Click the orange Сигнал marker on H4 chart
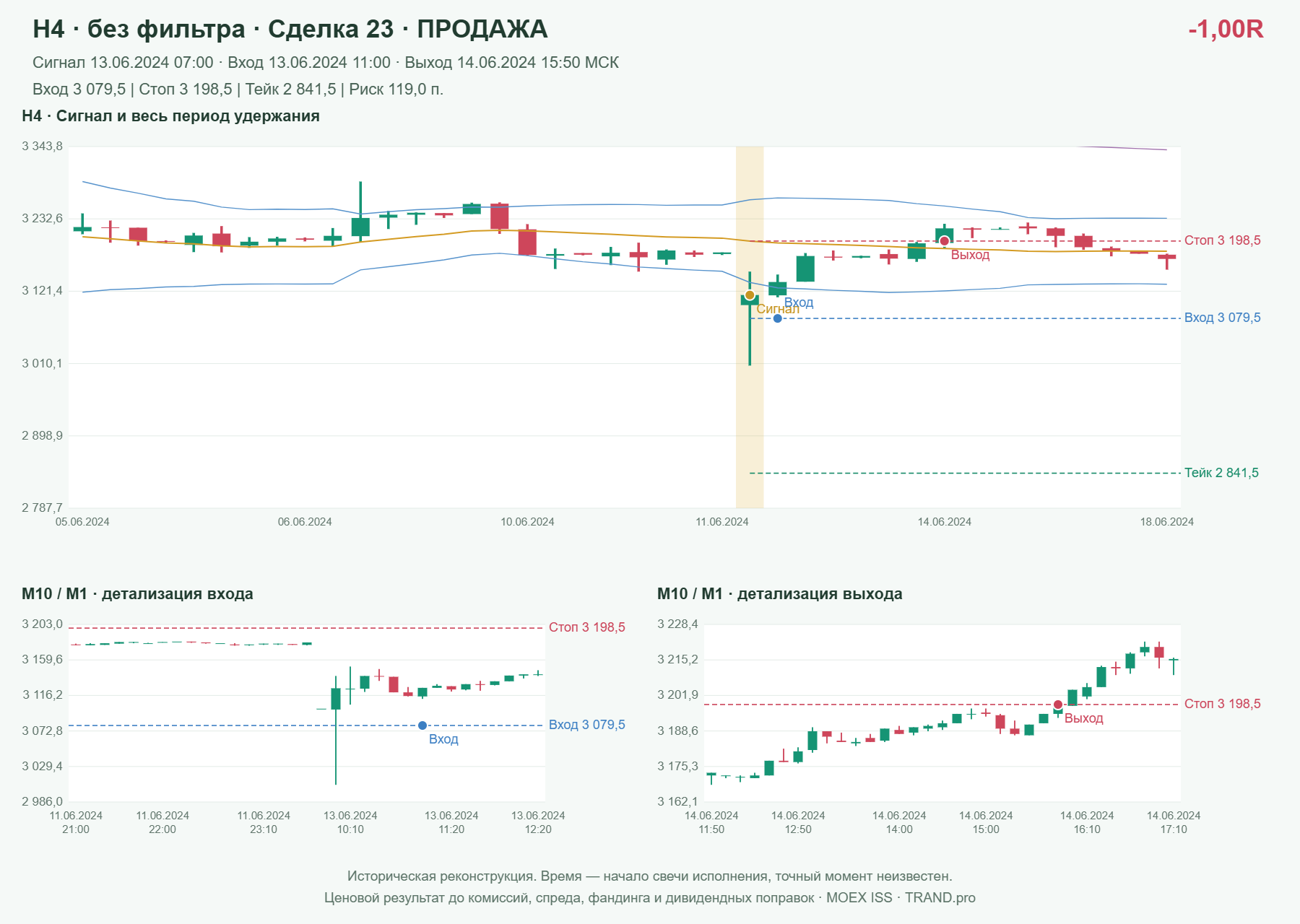The image size is (1300, 924). tap(750, 295)
